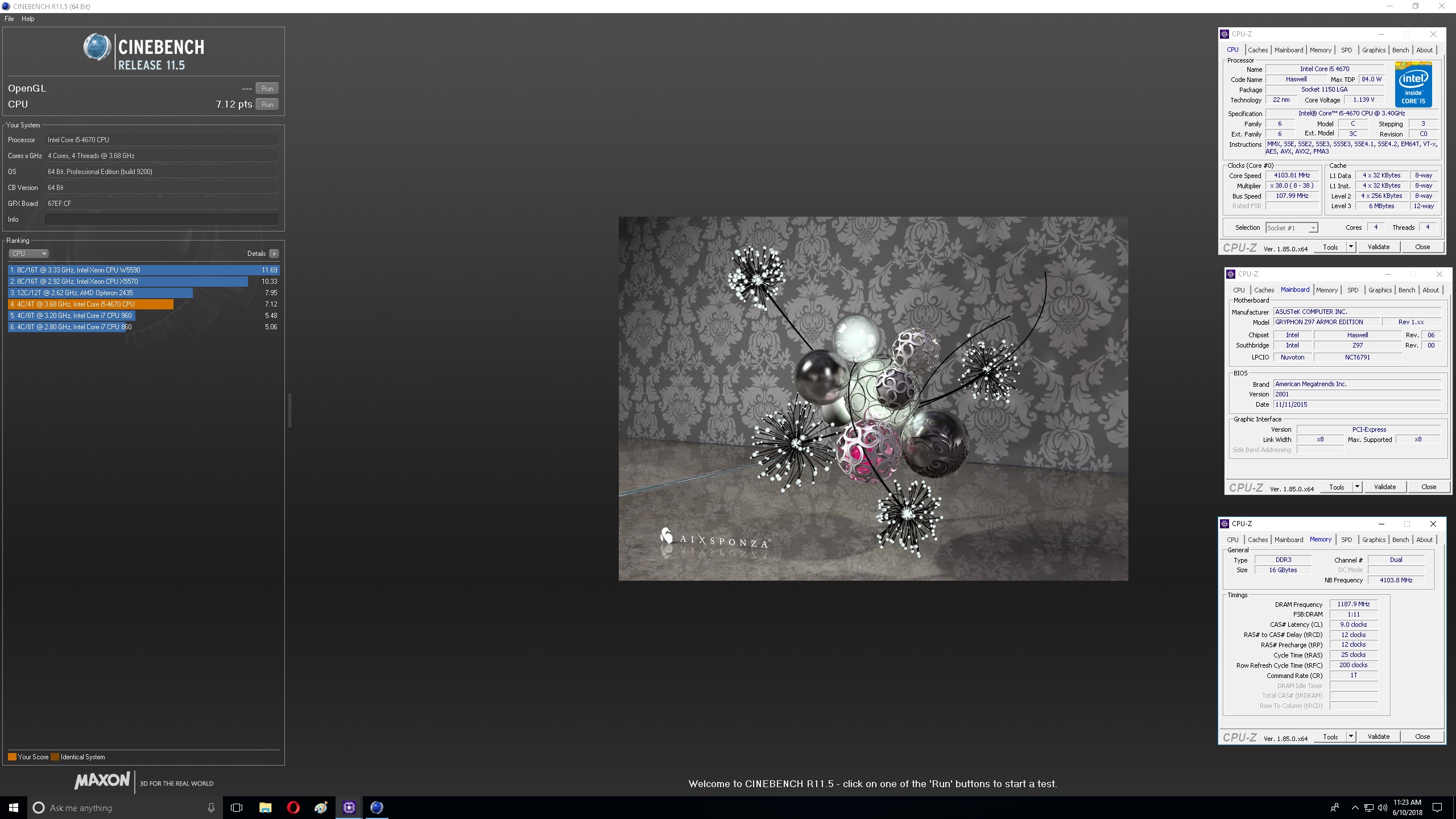Select Xeon W5590 ranking entry
Screen dimensions: 1456x819
143,270
